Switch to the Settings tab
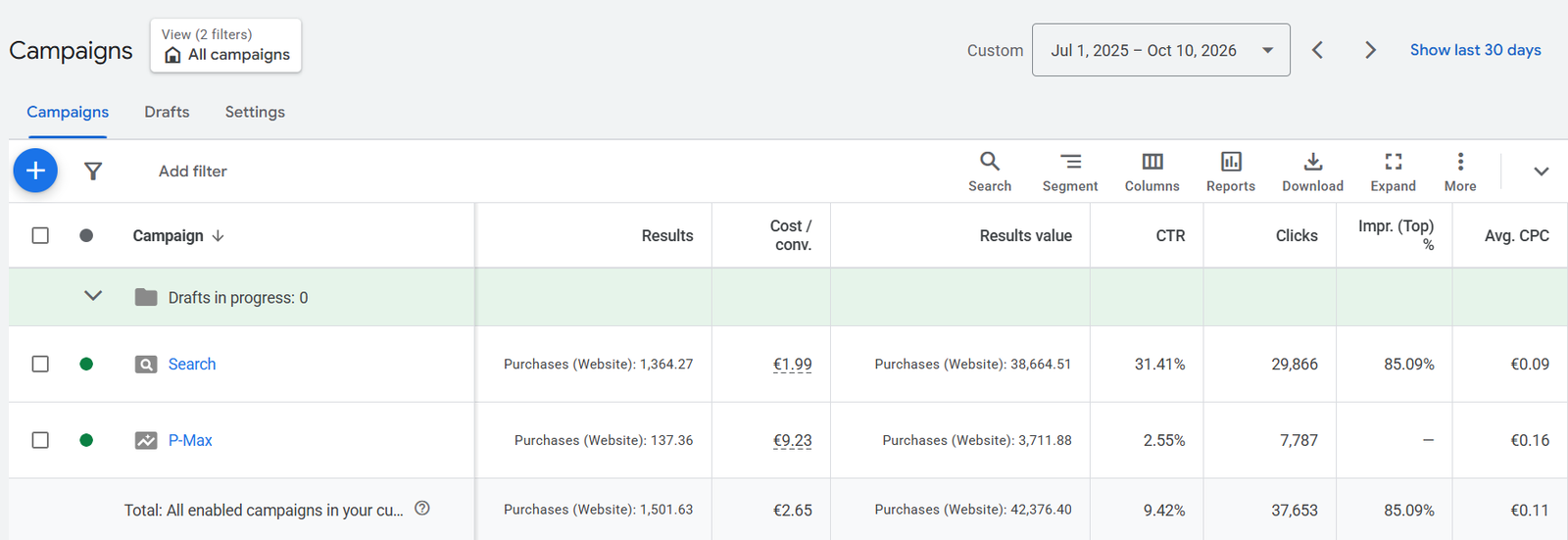 pyautogui.click(x=255, y=112)
